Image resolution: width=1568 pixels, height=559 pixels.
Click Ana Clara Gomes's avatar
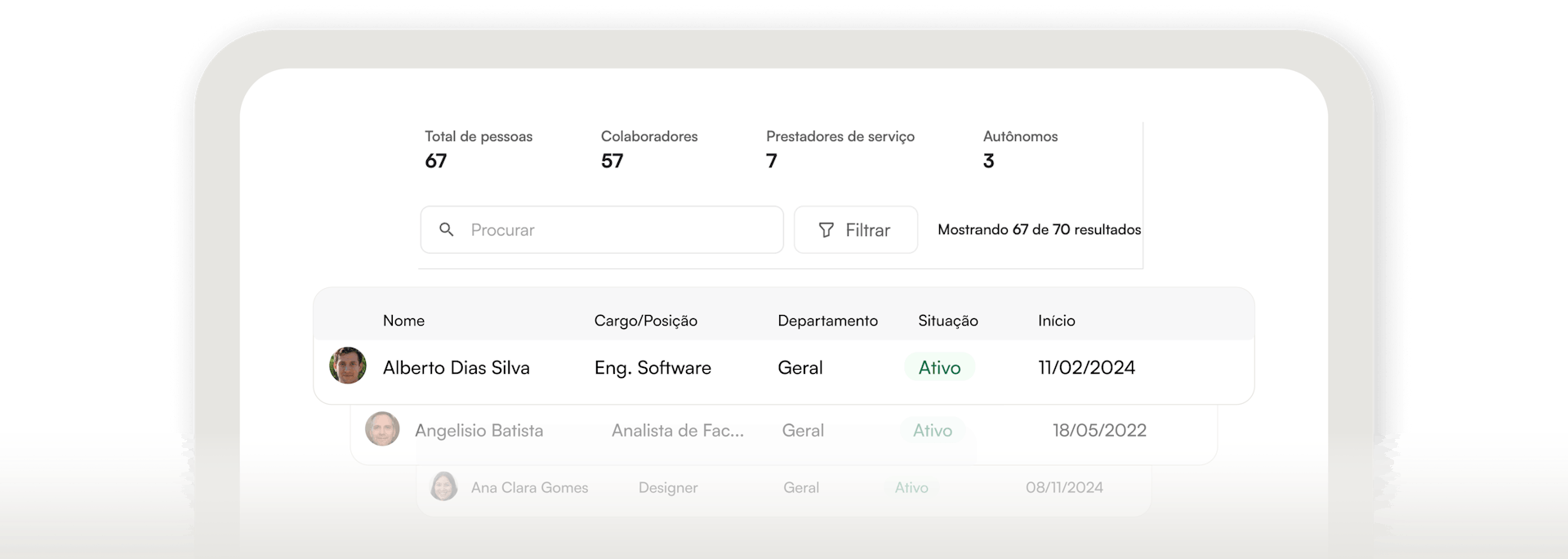443,486
